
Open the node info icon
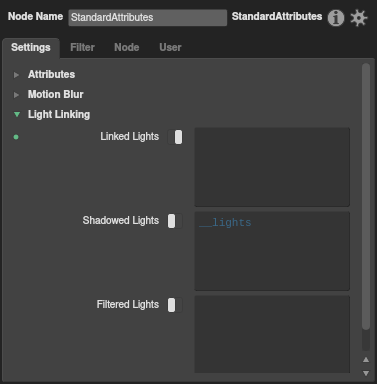(336, 18)
